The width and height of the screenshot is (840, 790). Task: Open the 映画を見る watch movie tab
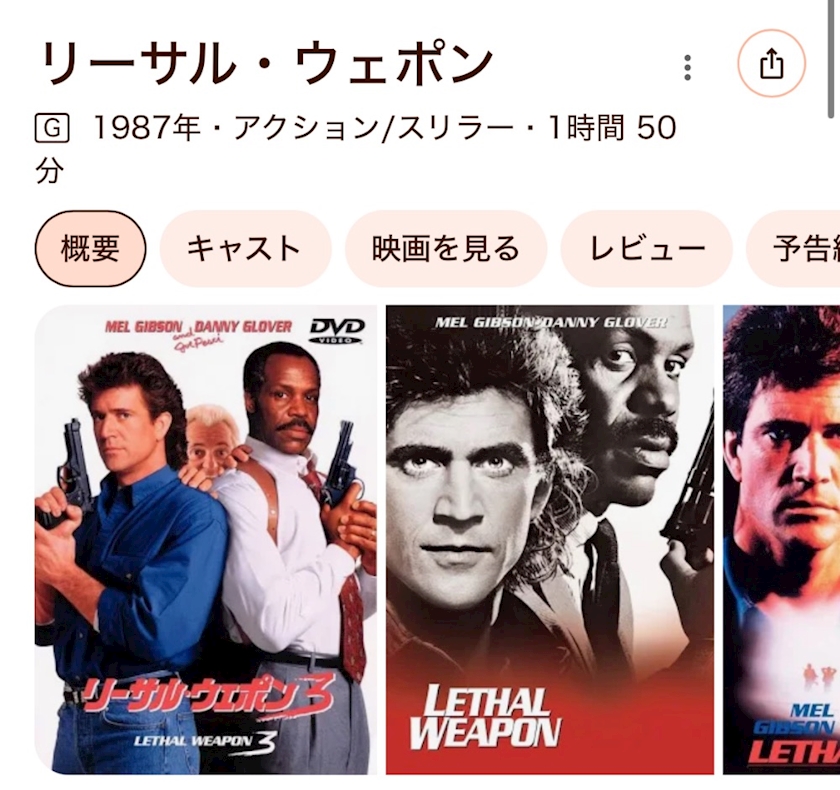[446, 249]
